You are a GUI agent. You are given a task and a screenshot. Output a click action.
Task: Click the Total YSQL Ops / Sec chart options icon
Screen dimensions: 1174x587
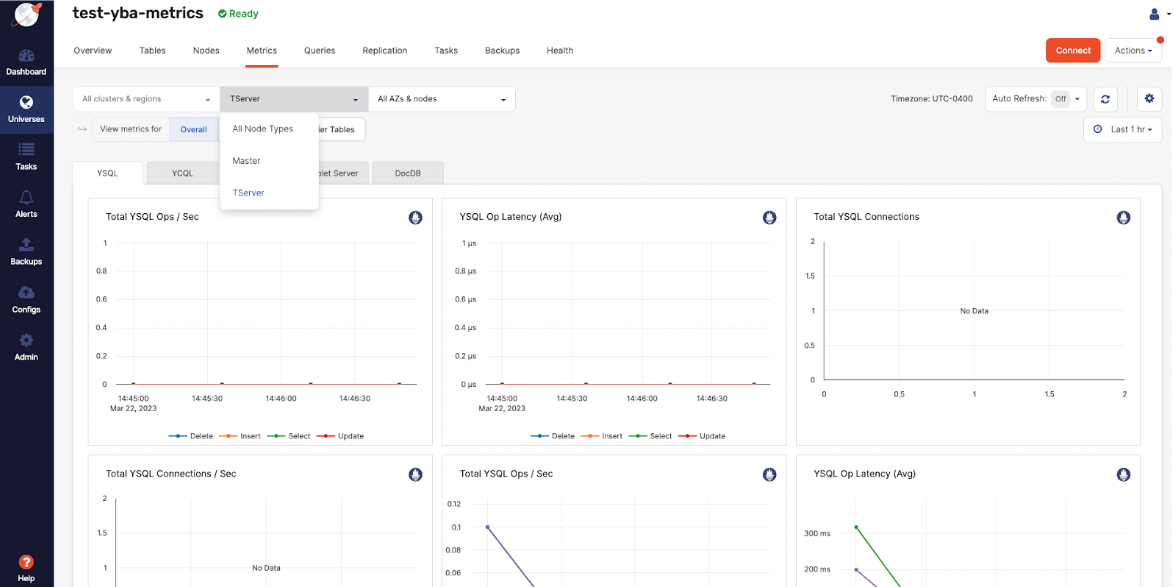[x=415, y=217]
